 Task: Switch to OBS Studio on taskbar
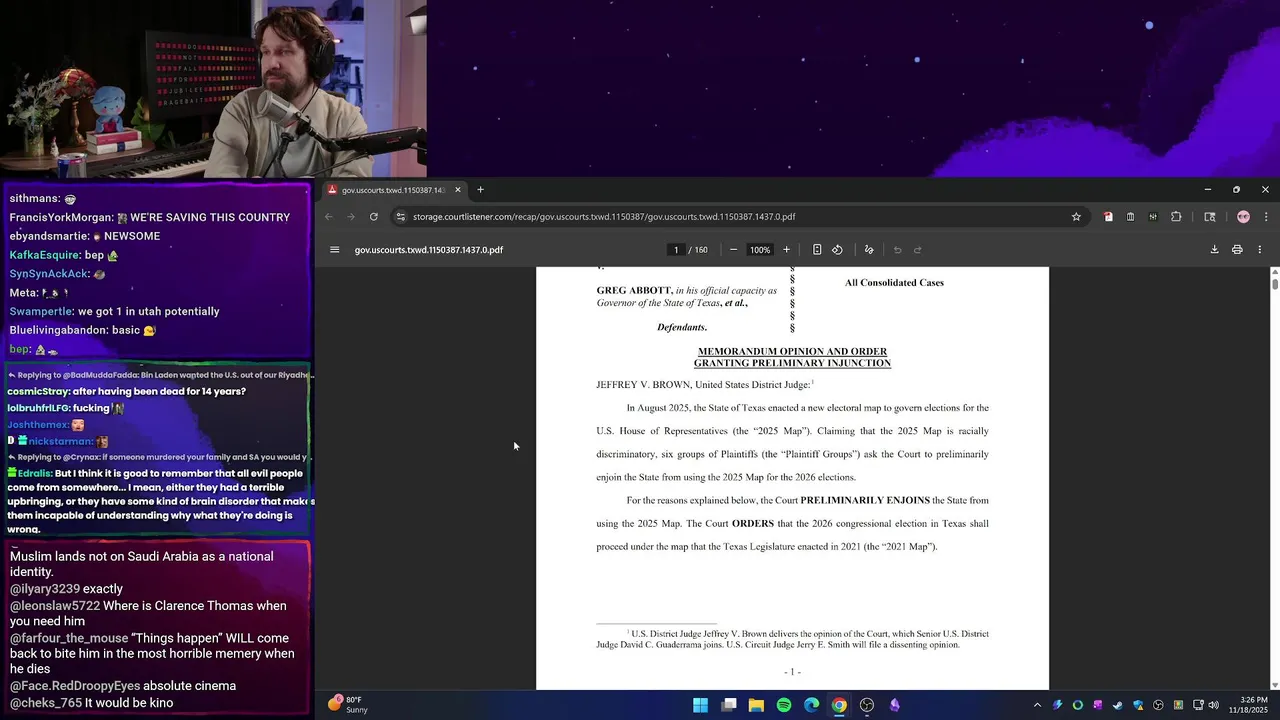(867, 705)
